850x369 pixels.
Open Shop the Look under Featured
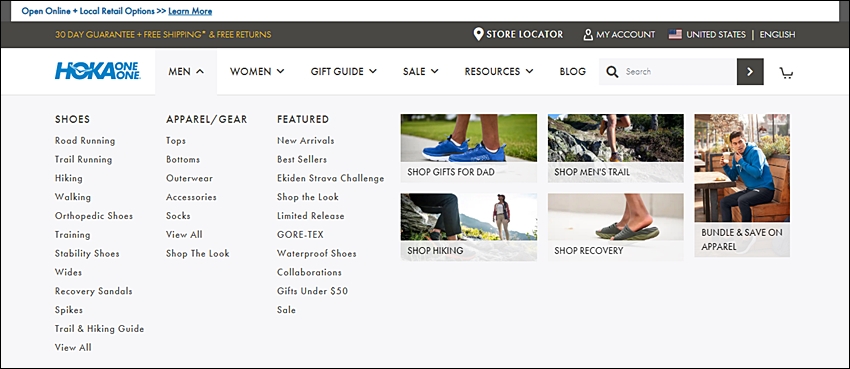308,197
